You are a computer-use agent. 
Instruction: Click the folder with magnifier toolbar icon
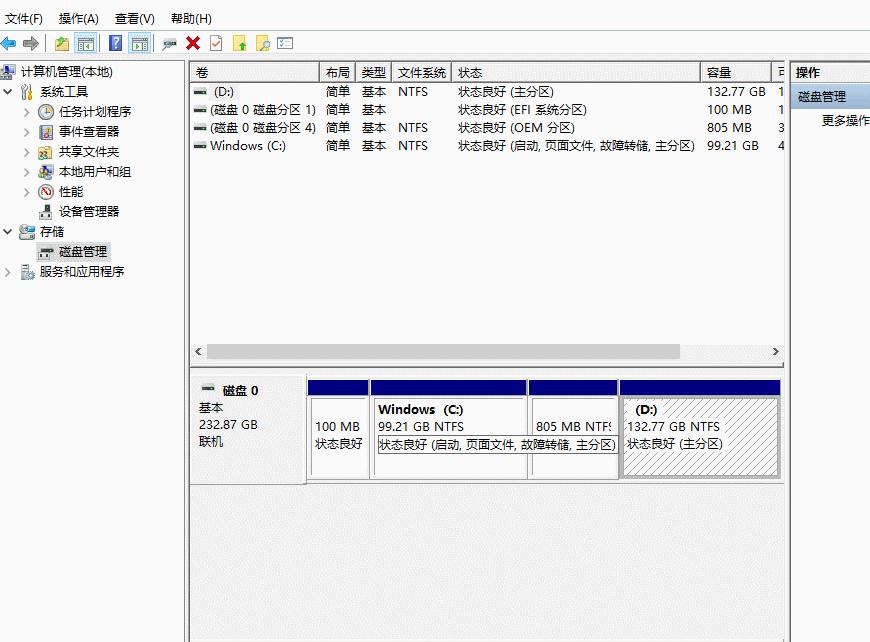coord(264,43)
